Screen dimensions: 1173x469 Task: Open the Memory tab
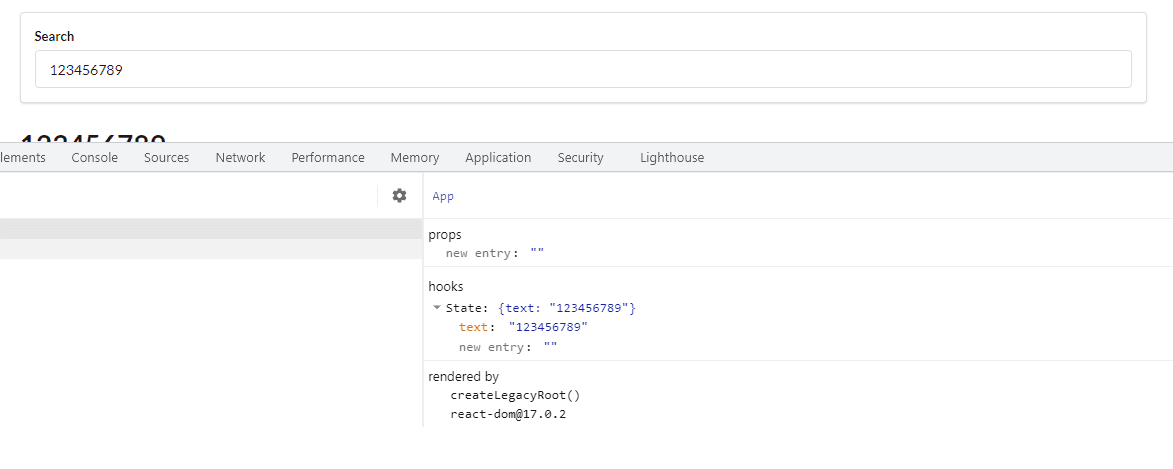(414, 158)
